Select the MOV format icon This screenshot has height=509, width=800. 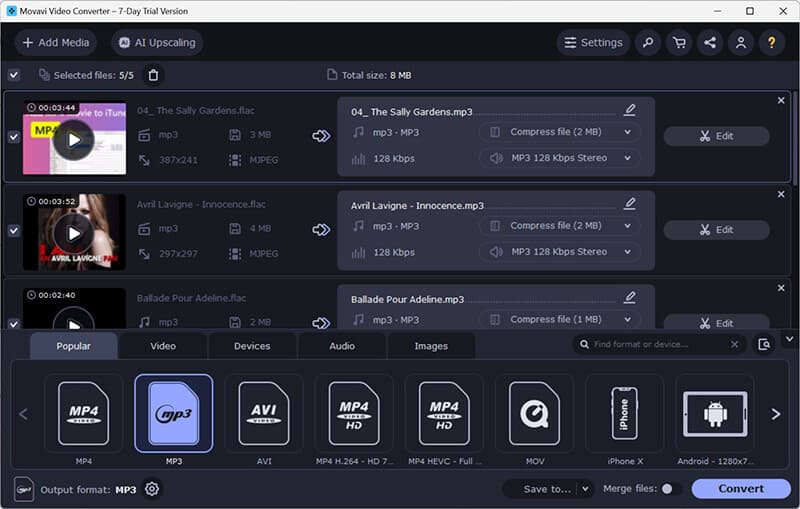point(534,414)
